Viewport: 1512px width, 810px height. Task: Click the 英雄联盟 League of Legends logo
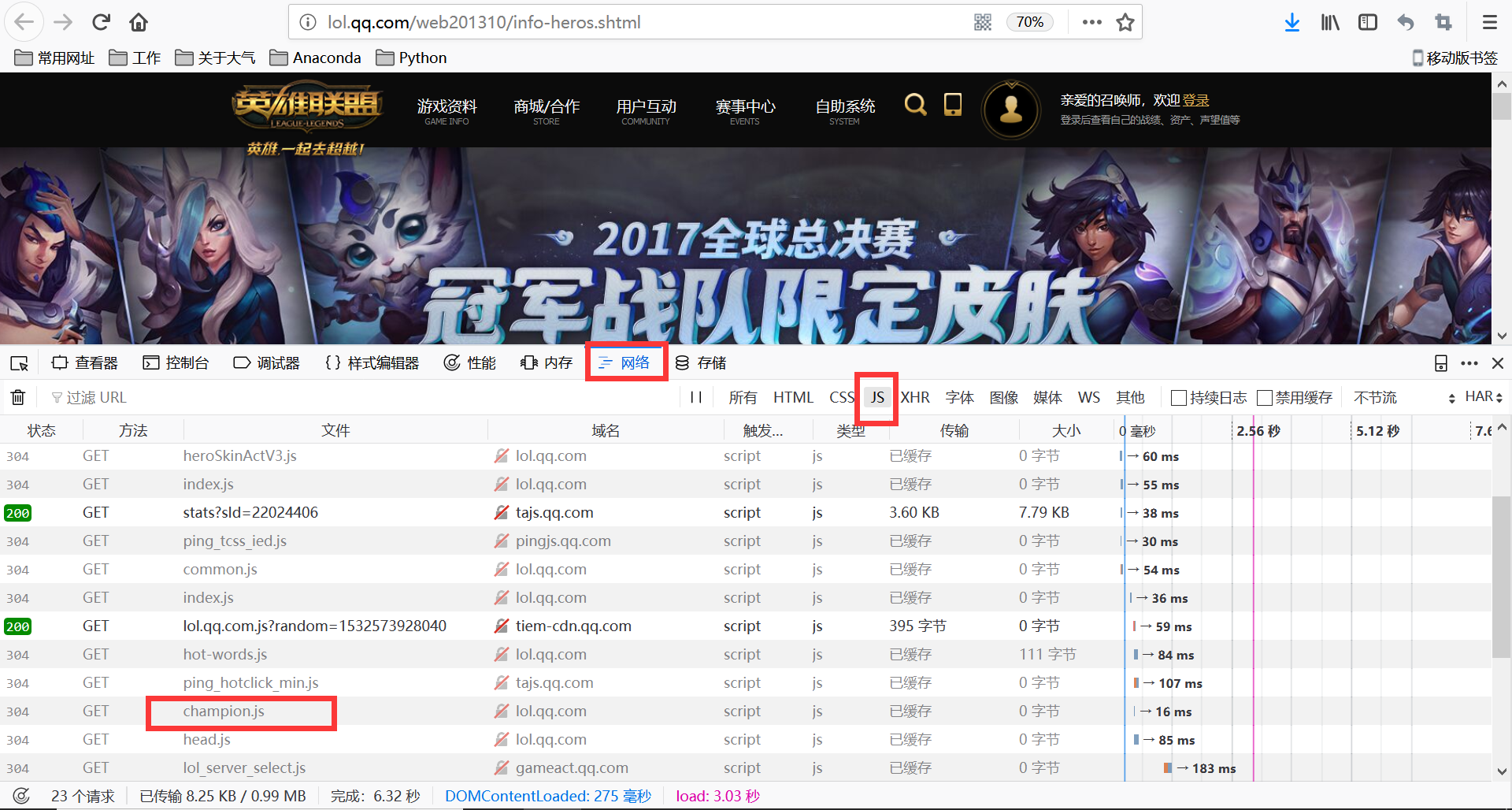[307, 109]
